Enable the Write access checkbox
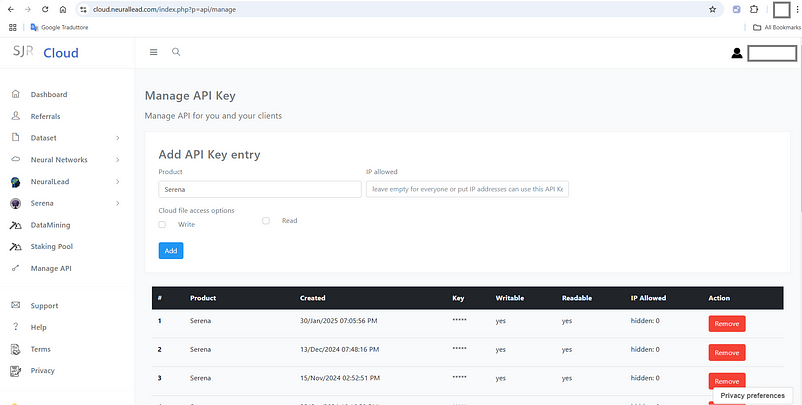This screenshot has height=405, width=802. pos(162,224)
